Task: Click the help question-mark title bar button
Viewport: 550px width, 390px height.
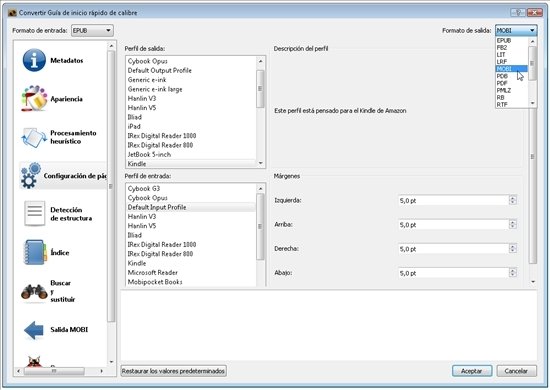Action: click(518, 13)
